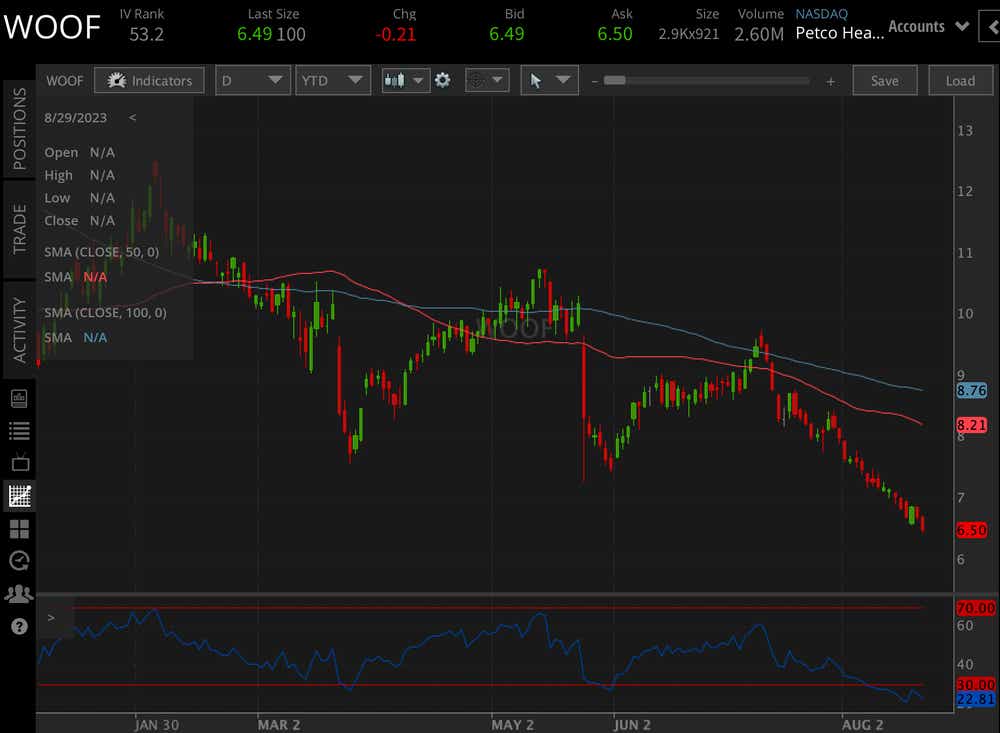Image resolution: width=1000 pixels, height=733 pixels.
Task: Click the AUG 2 date axis label
Action: (x=862, y=725)
